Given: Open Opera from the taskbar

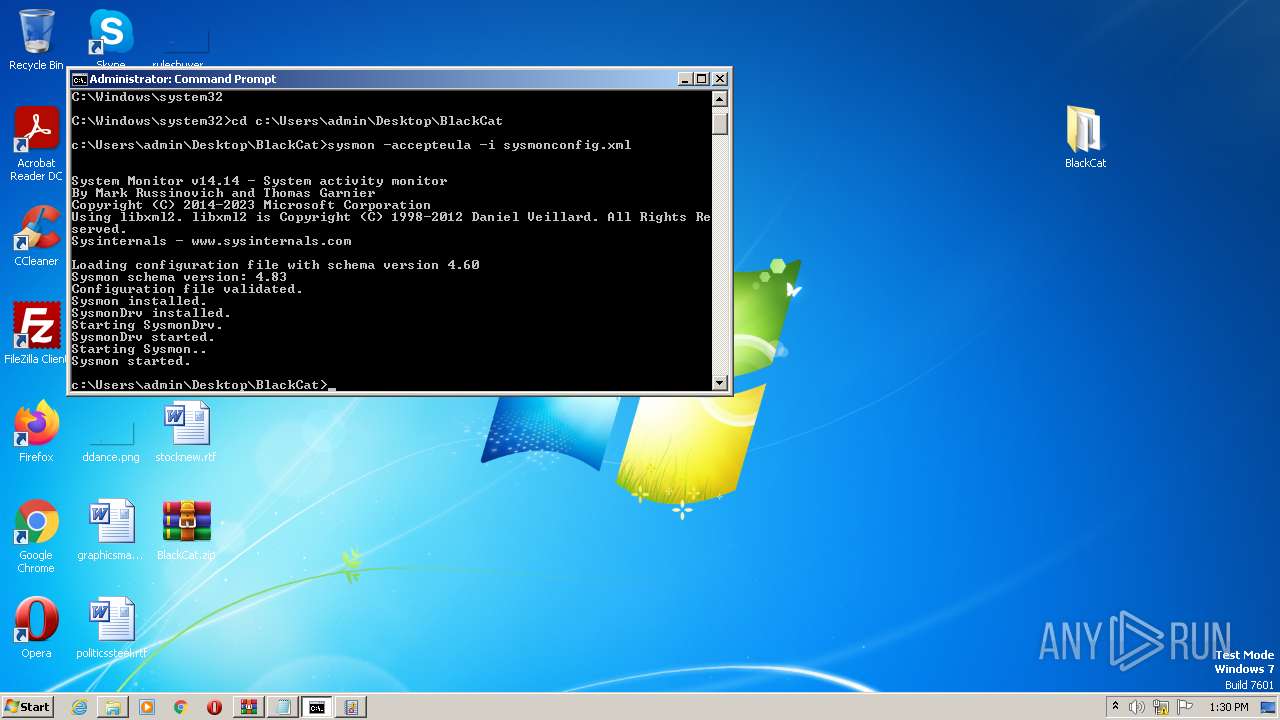Looking at the screenshot, I should click(x=215, y=707).
